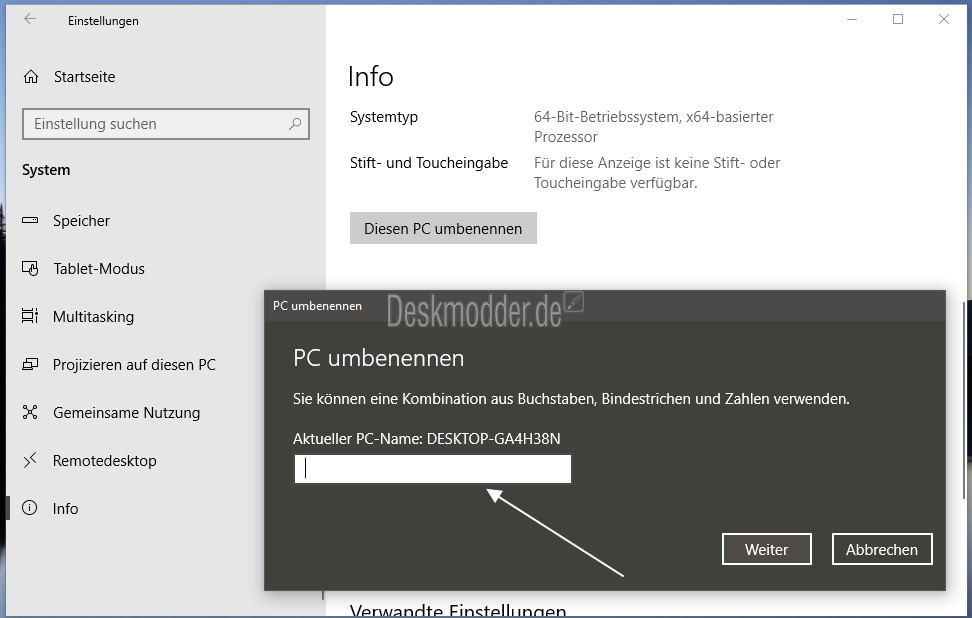Click the search magnifier icon
The height and width of the screenshot is (618, 972).
pos(295,124)
